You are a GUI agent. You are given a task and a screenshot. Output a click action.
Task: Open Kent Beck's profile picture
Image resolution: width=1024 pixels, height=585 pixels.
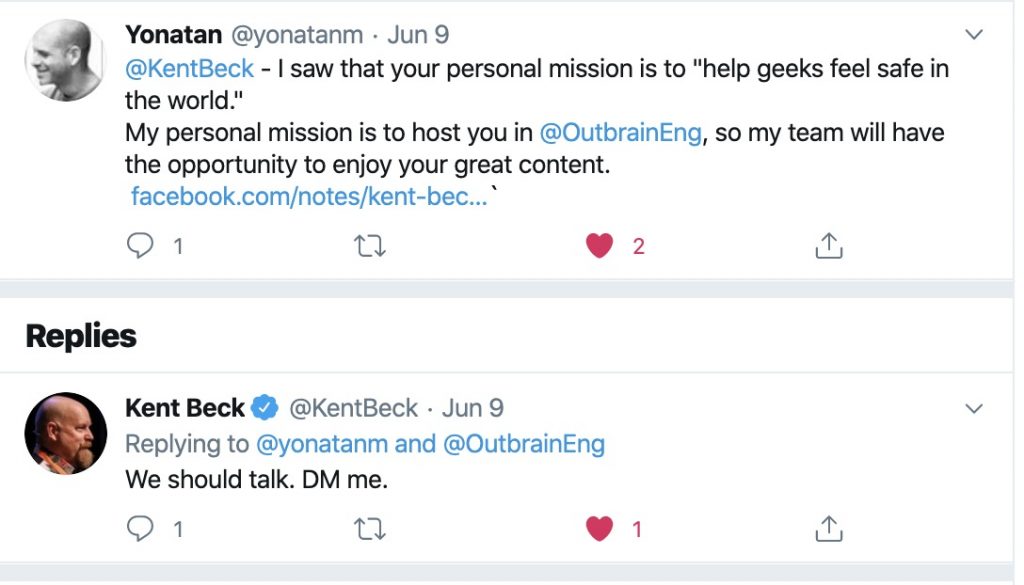pyautogui.click(x=66, y=432)
